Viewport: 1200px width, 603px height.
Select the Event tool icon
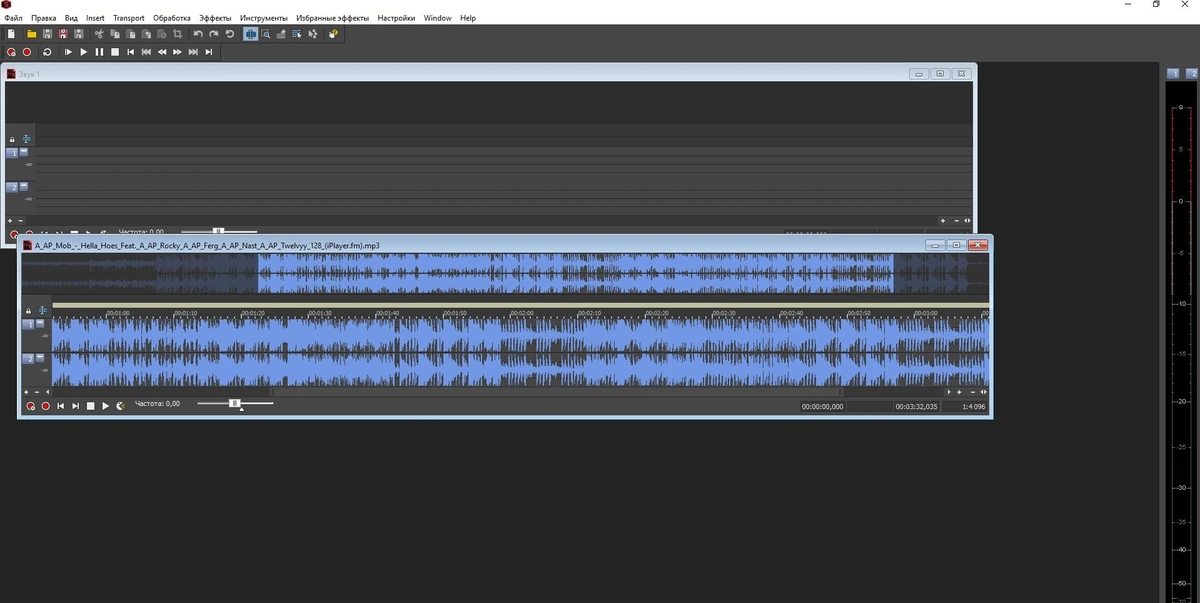coord(297,34)
